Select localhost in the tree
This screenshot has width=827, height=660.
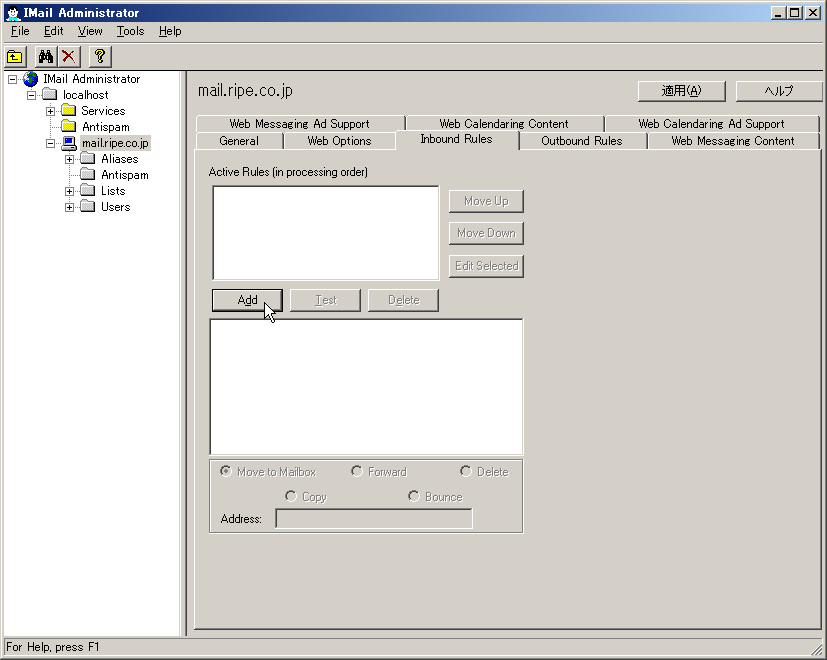click(85, 95)
